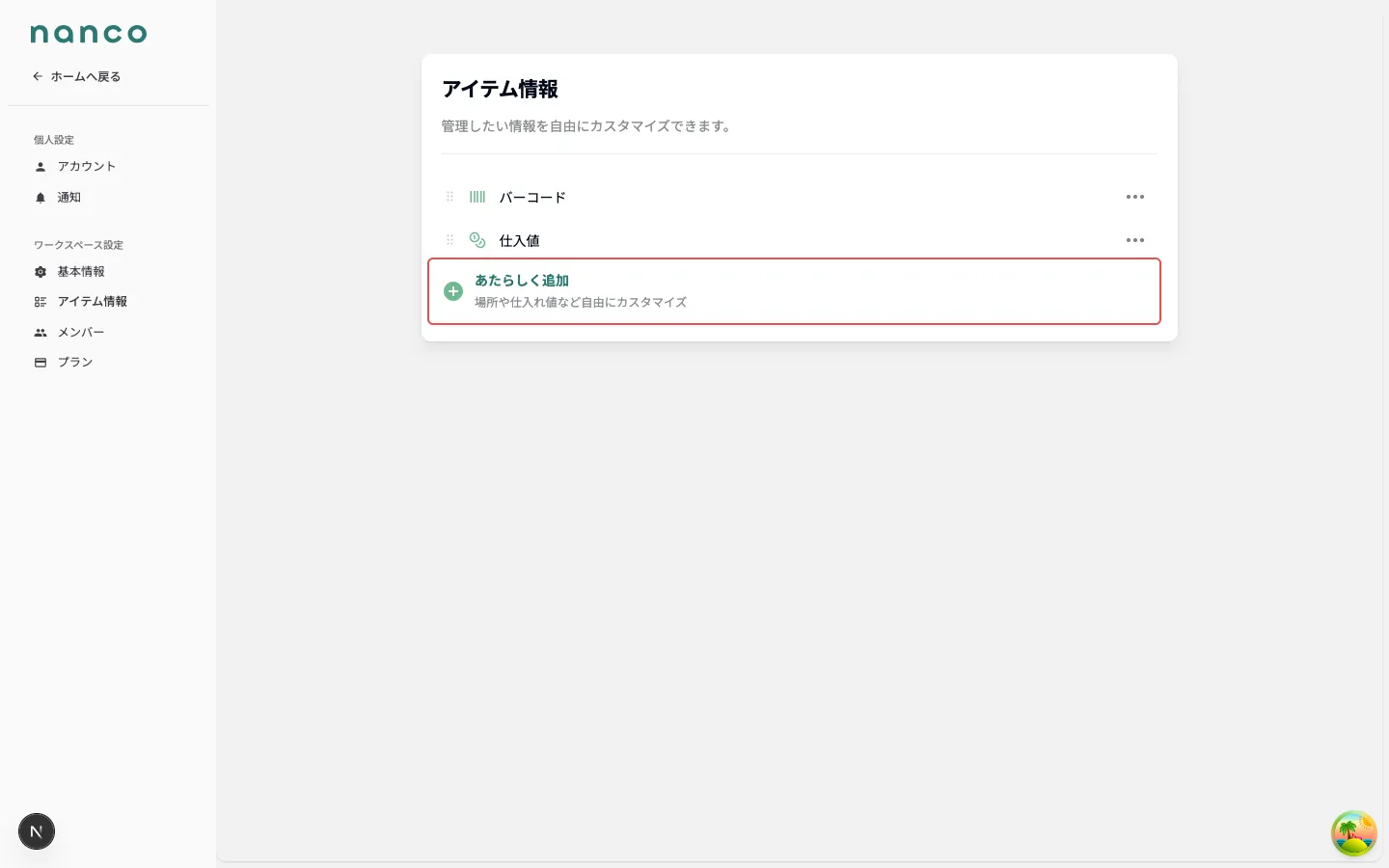Click the ホームへ戻る link text

point(86,76)
